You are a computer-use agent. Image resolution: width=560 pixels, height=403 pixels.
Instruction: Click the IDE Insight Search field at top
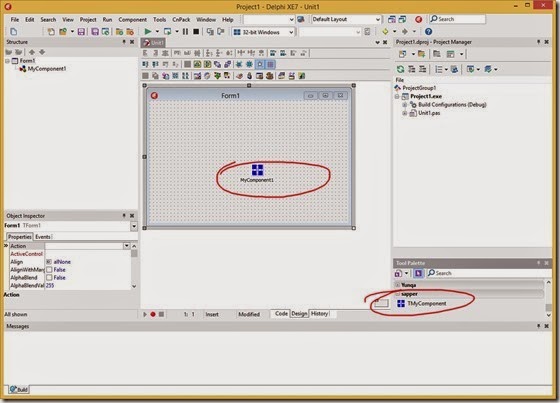(458, 19)
